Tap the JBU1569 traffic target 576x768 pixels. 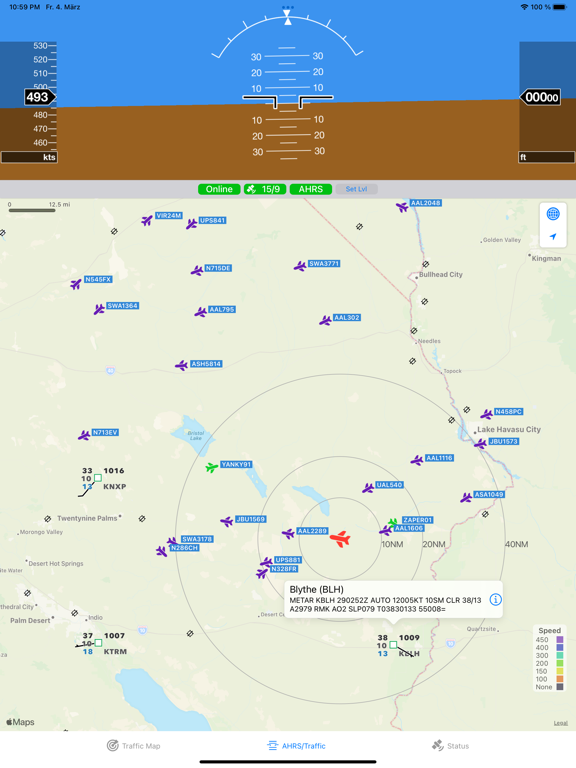point(227,522)
